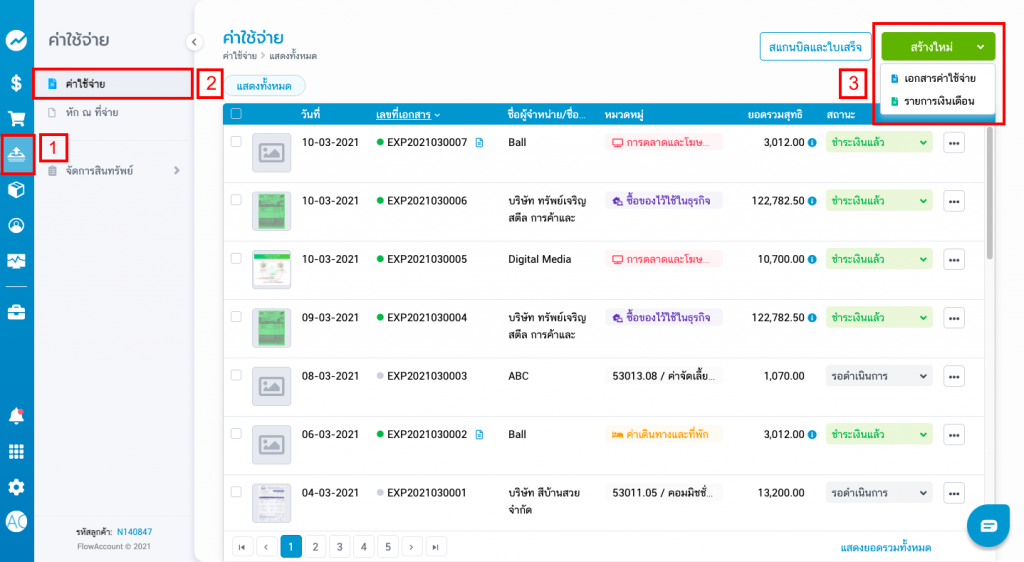Select the expenses tray sidebar icon
The width and height of the screenshot is (1024, 562).
click(x=17, y=153)
